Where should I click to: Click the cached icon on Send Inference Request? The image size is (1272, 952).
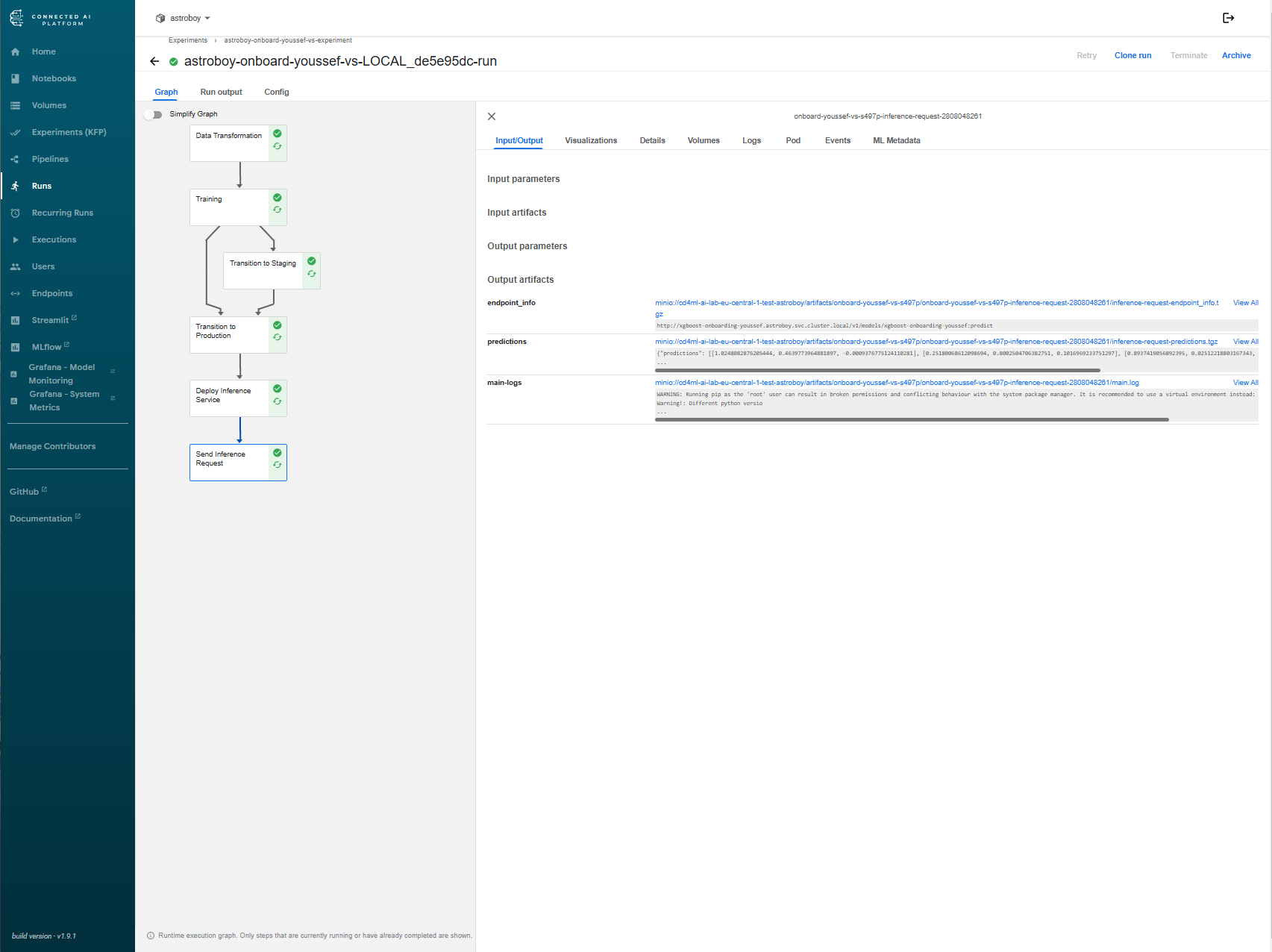coord(278,465)
